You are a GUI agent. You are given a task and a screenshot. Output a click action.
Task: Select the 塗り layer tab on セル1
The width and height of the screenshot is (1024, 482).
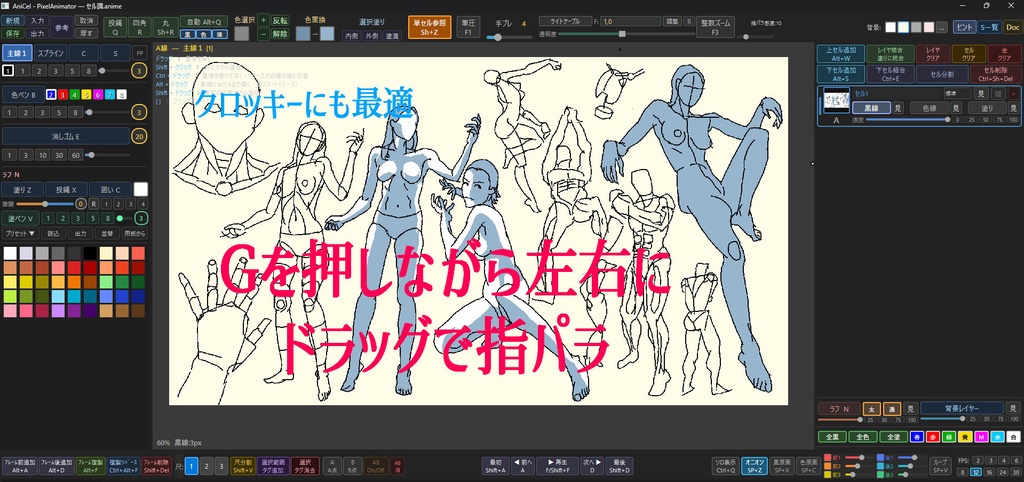click(985, 108)
